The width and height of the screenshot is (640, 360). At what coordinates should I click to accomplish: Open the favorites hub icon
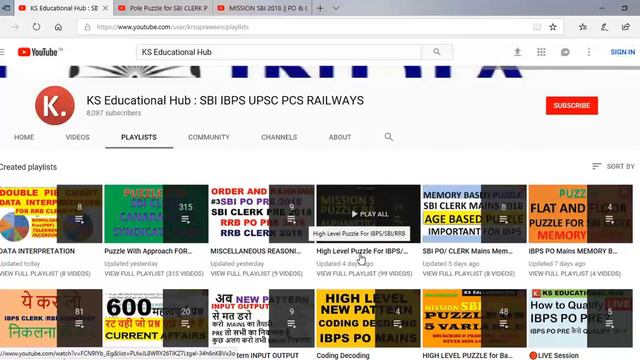583,27
